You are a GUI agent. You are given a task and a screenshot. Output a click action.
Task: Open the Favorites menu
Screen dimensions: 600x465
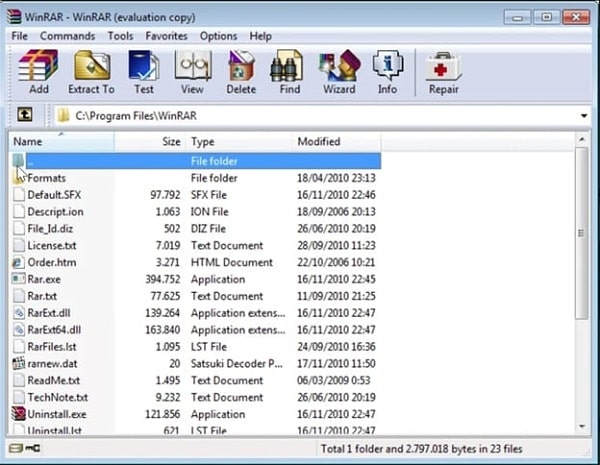pyautogui.click(x=166, y=36)
